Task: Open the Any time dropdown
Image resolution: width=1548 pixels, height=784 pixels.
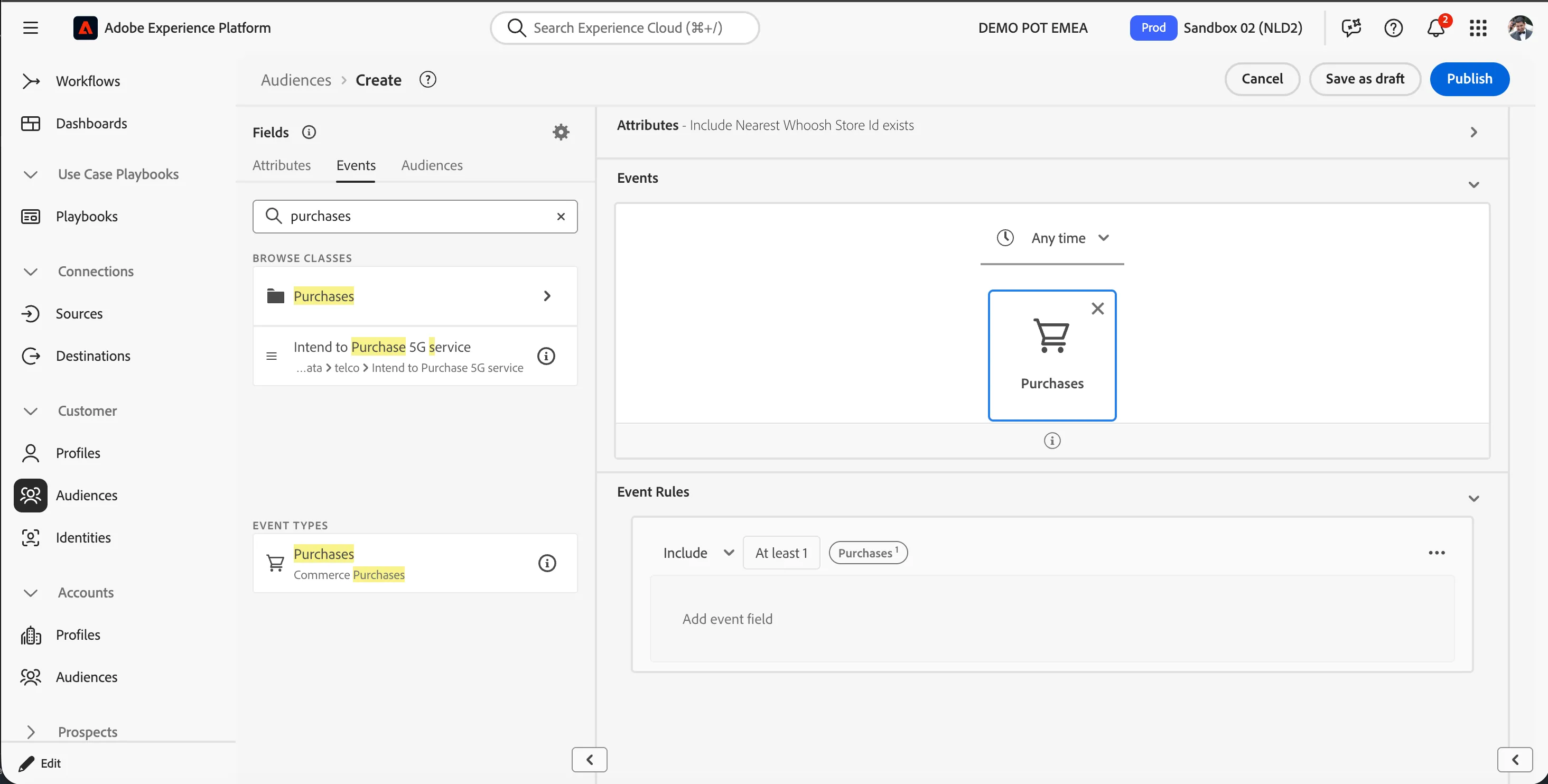Action: coord(1051,238)
